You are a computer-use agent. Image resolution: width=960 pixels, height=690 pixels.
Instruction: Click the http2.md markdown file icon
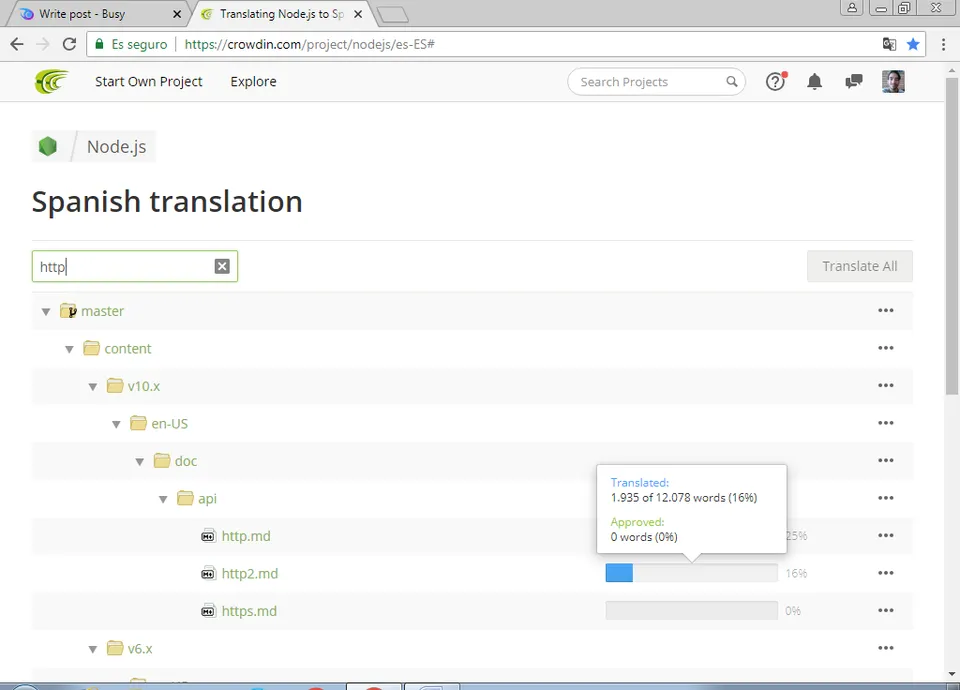pyautogui.click(x=208, y=574)
